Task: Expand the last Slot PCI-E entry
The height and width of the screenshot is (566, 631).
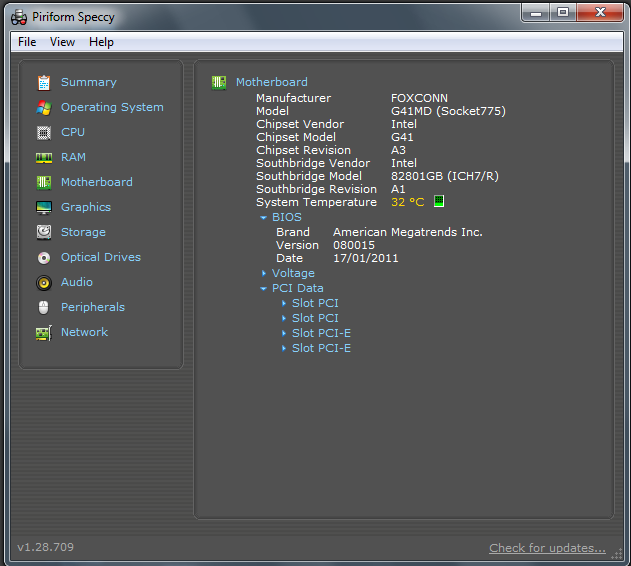Action: tap(284, 349)
